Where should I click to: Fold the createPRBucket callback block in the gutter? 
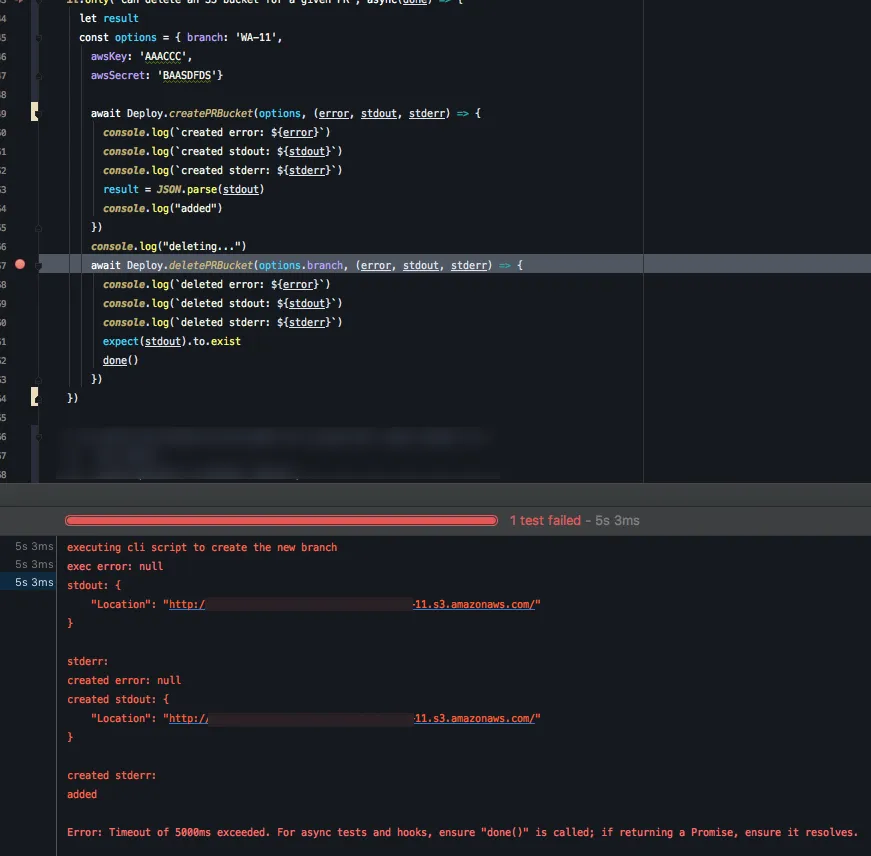click(38, 114)
